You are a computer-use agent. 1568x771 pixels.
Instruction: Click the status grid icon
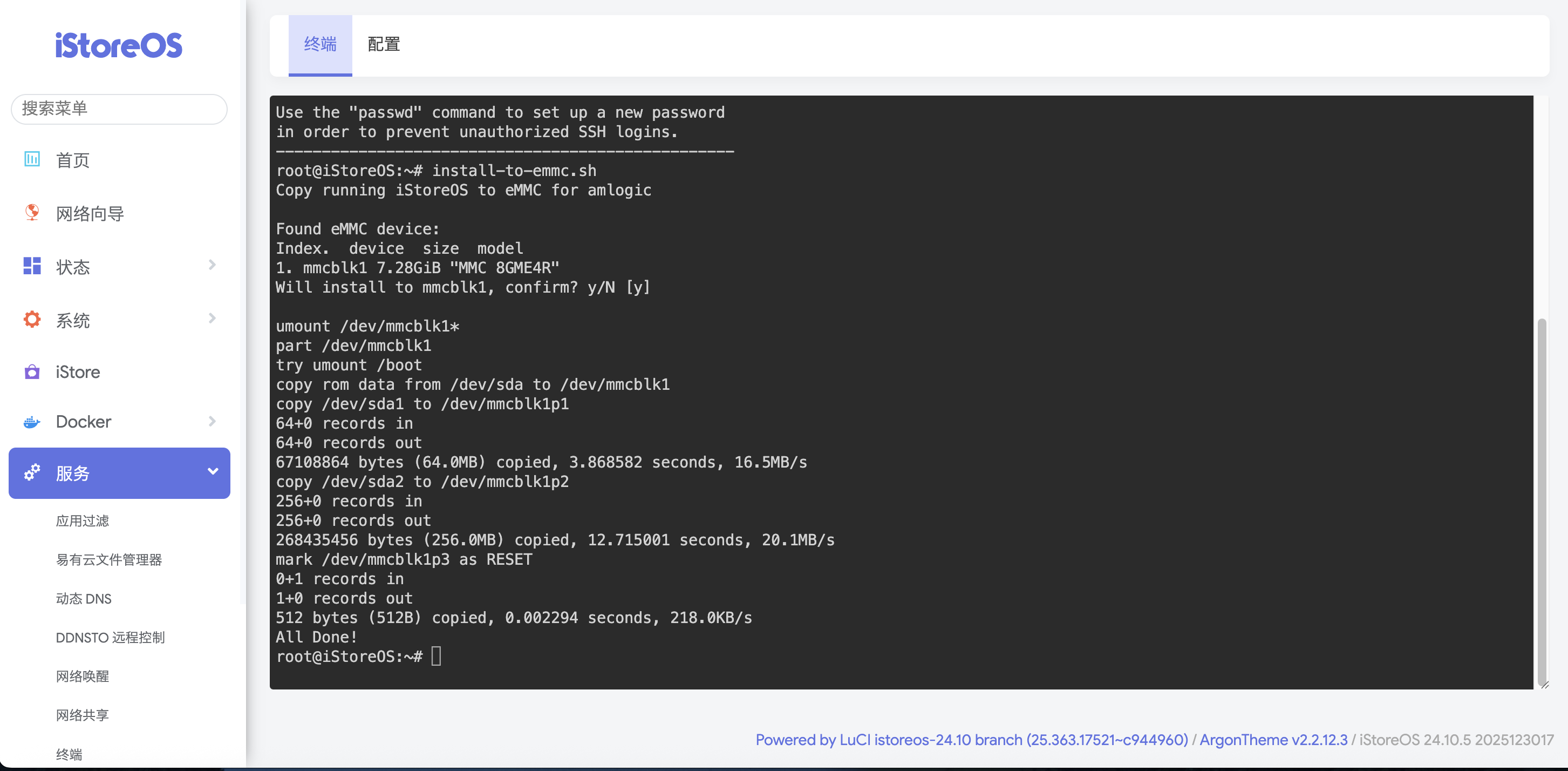pos(32,266)
